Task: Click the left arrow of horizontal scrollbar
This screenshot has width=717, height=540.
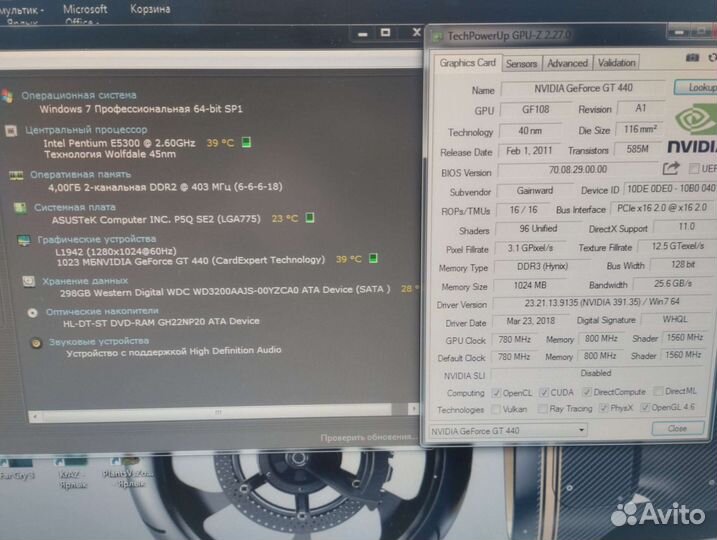Action: pos(35,417)
